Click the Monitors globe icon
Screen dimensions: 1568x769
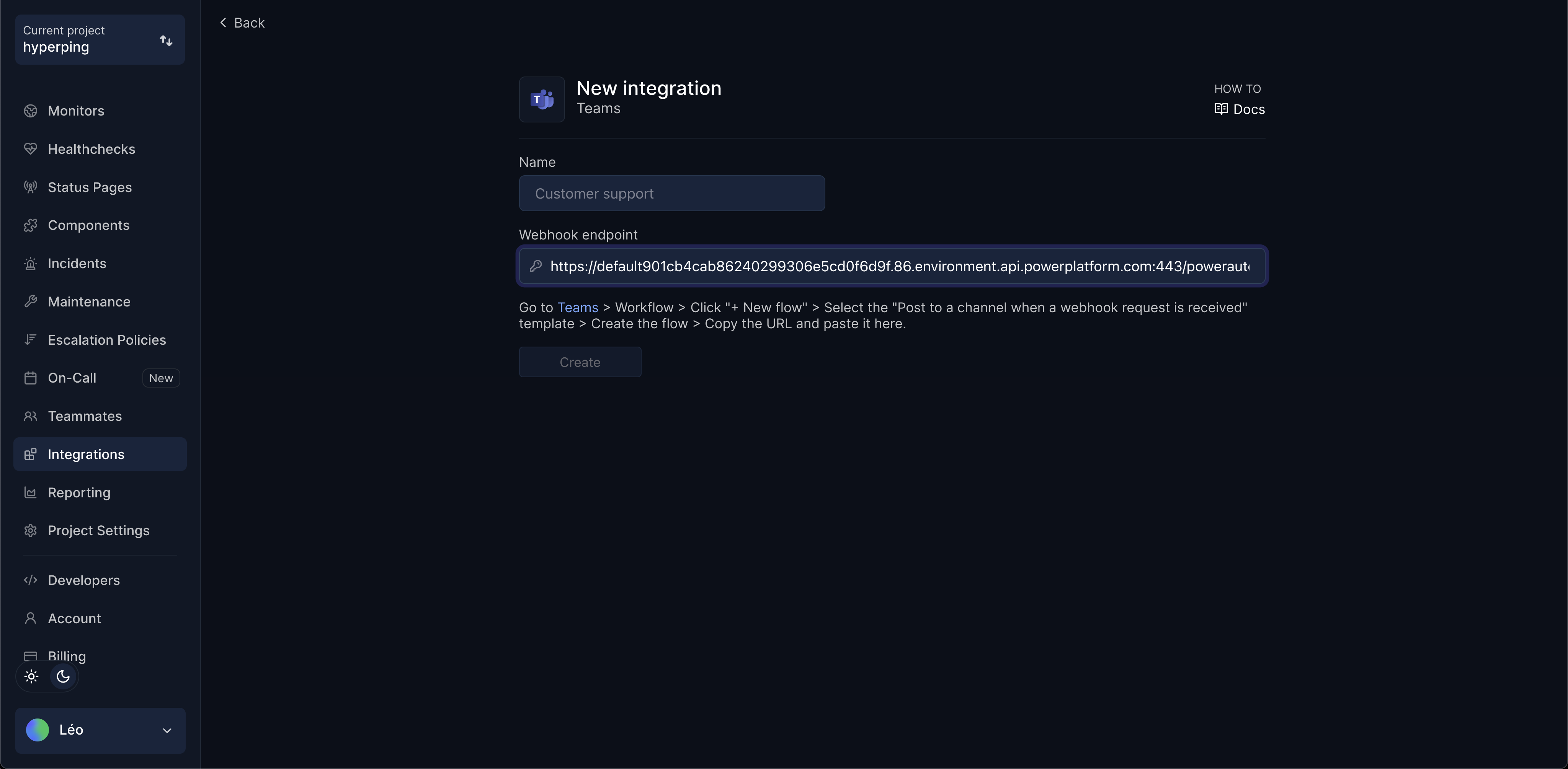click(31, 111)
